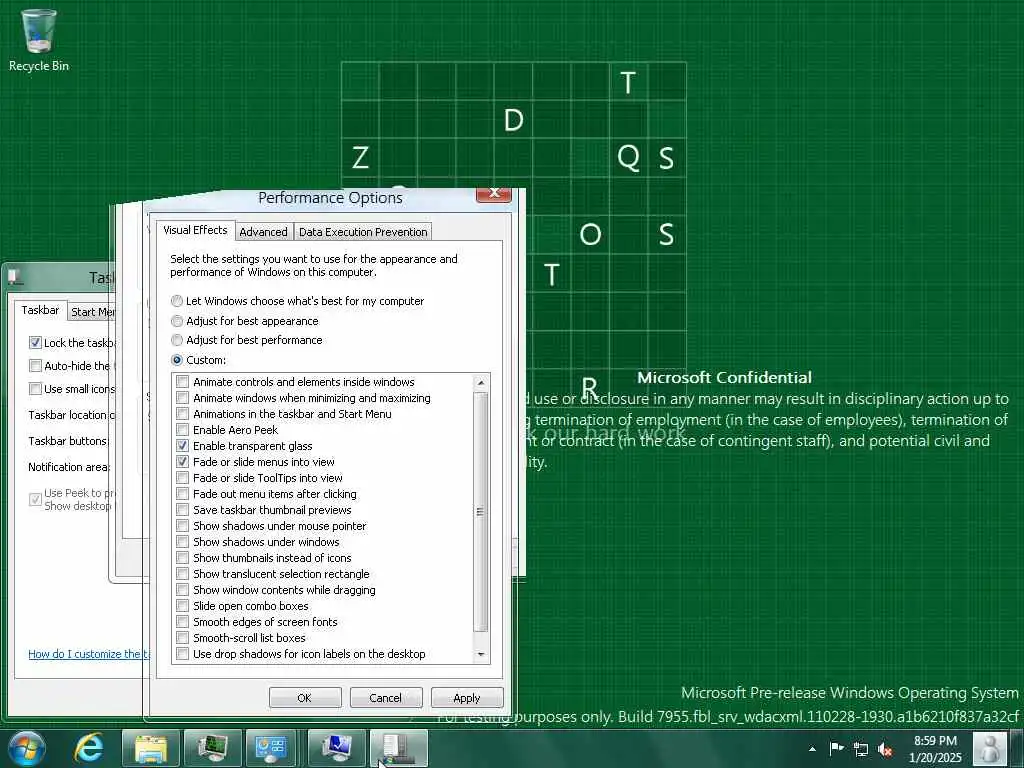Check Save taskbar thumbnail previews

click(183, 510)
